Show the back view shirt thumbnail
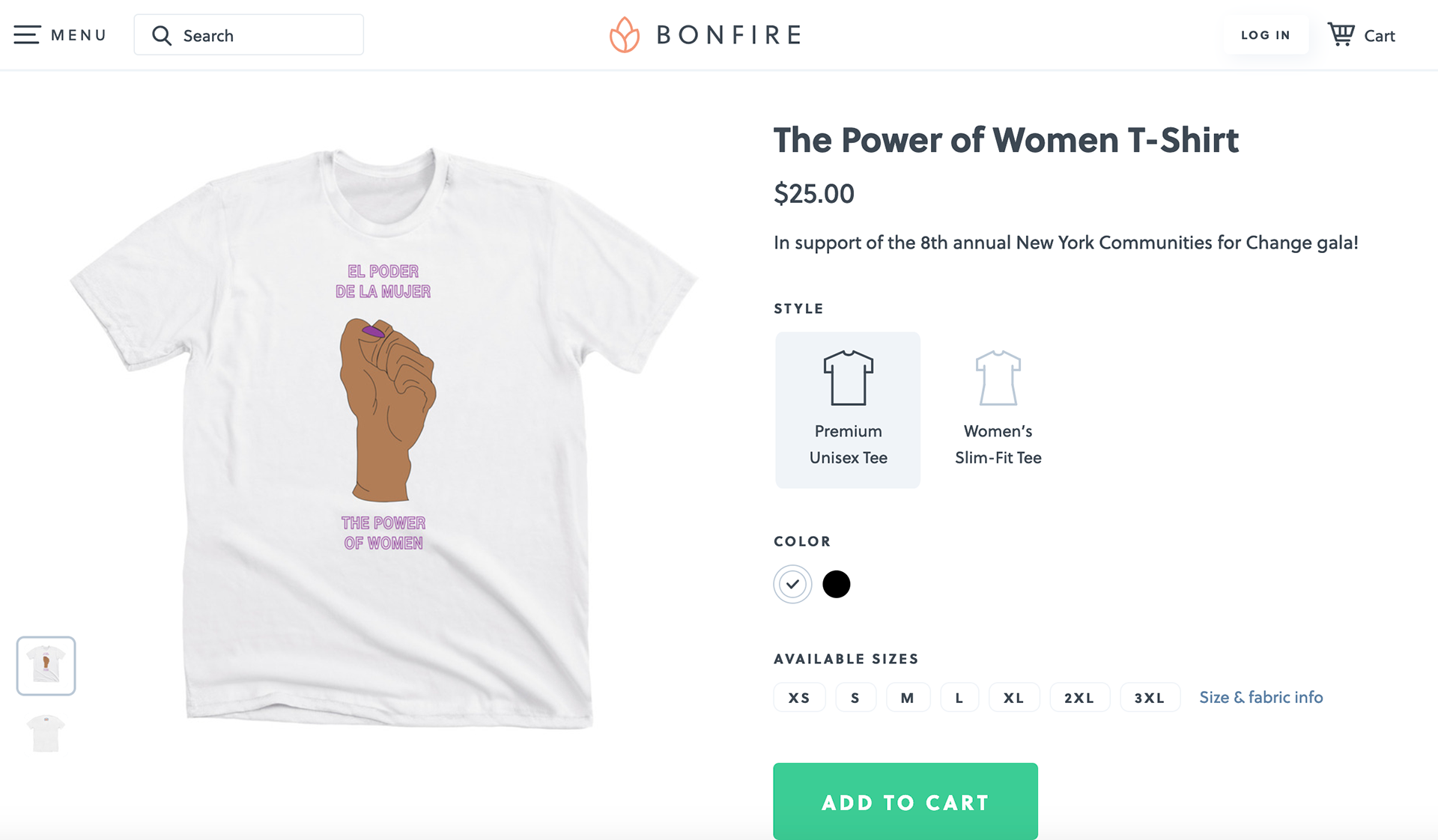Image resolution: width=1438 pixels, height=840 pixels. click(x=46, y=733)
